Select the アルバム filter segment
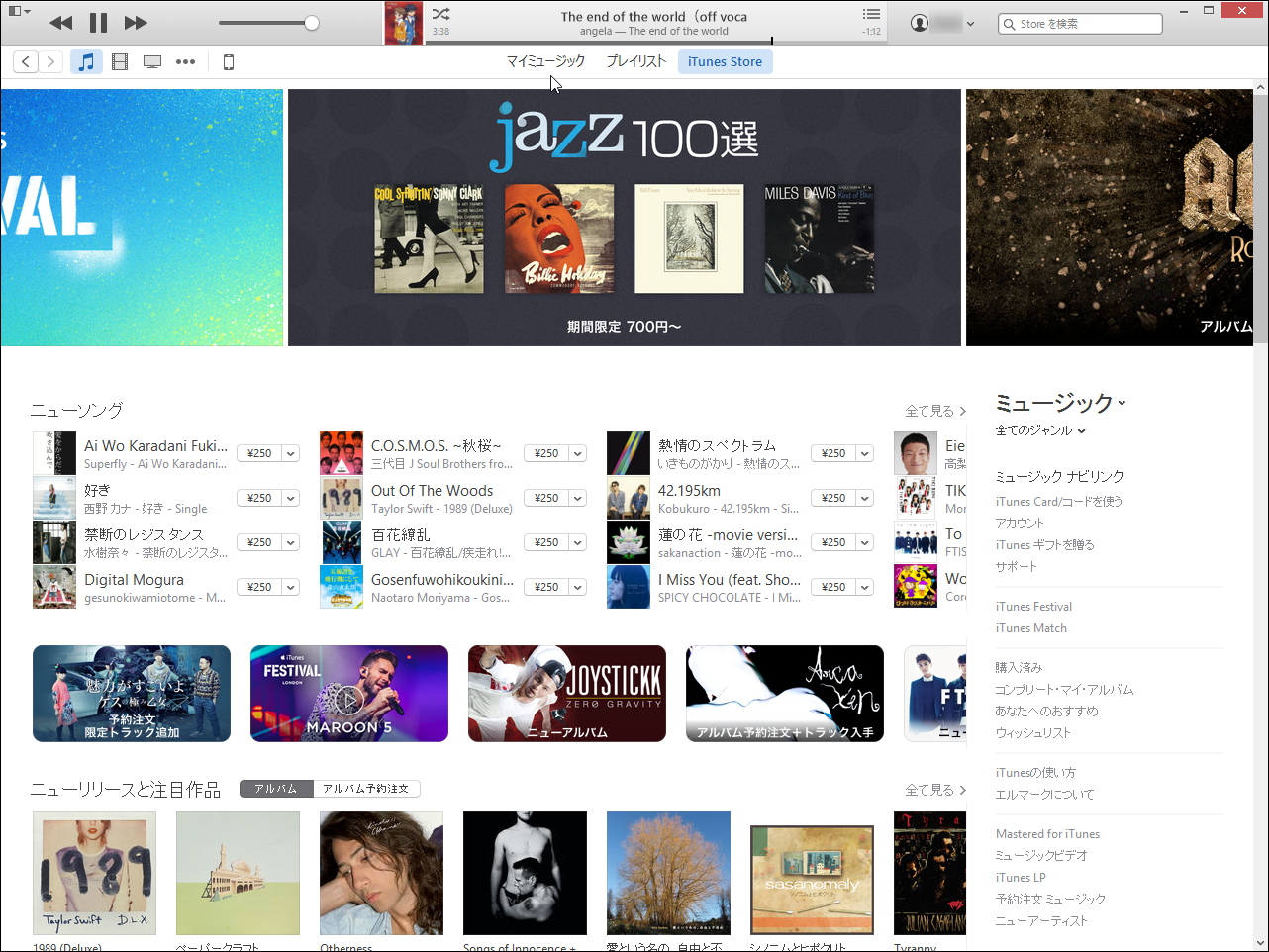The width and height of the screenshot is (1269, 952). point(275,789)
